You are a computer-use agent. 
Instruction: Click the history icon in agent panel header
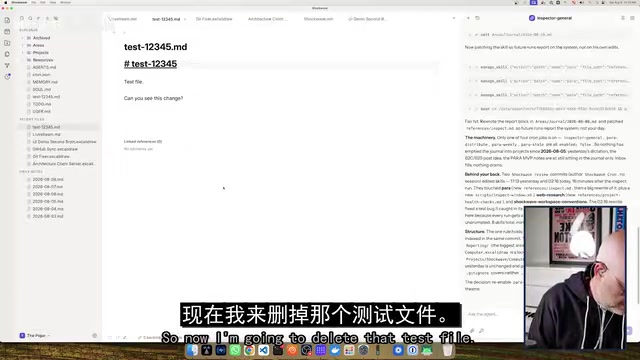477,18
